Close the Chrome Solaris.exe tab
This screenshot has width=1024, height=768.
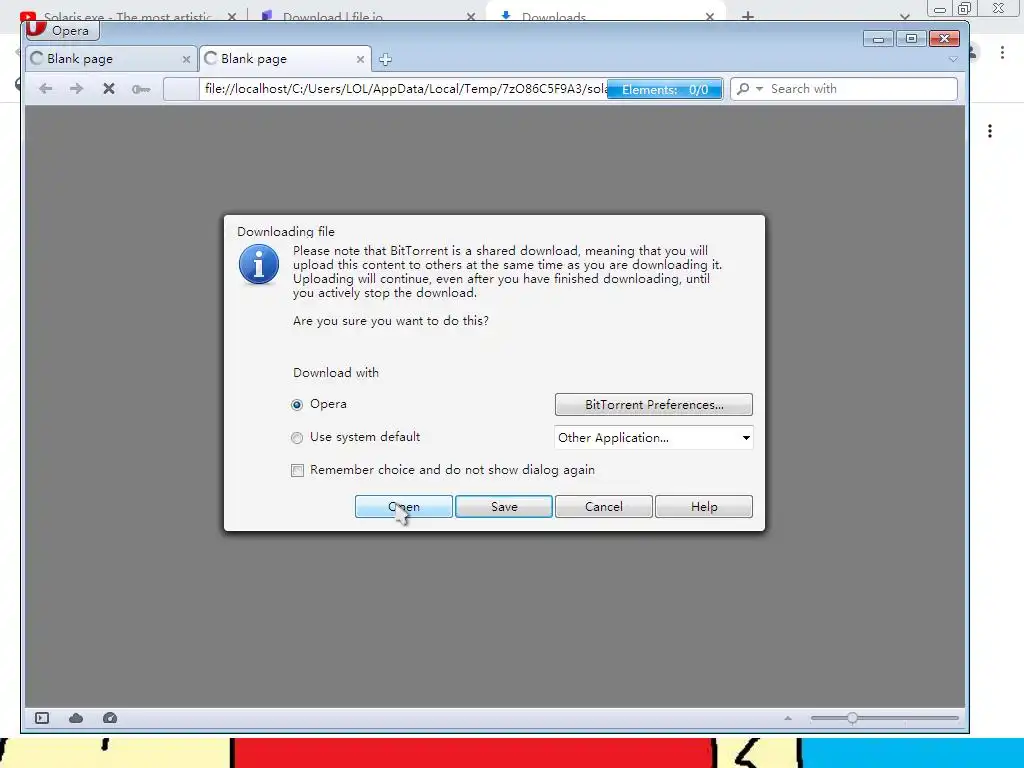coord(232,16)
